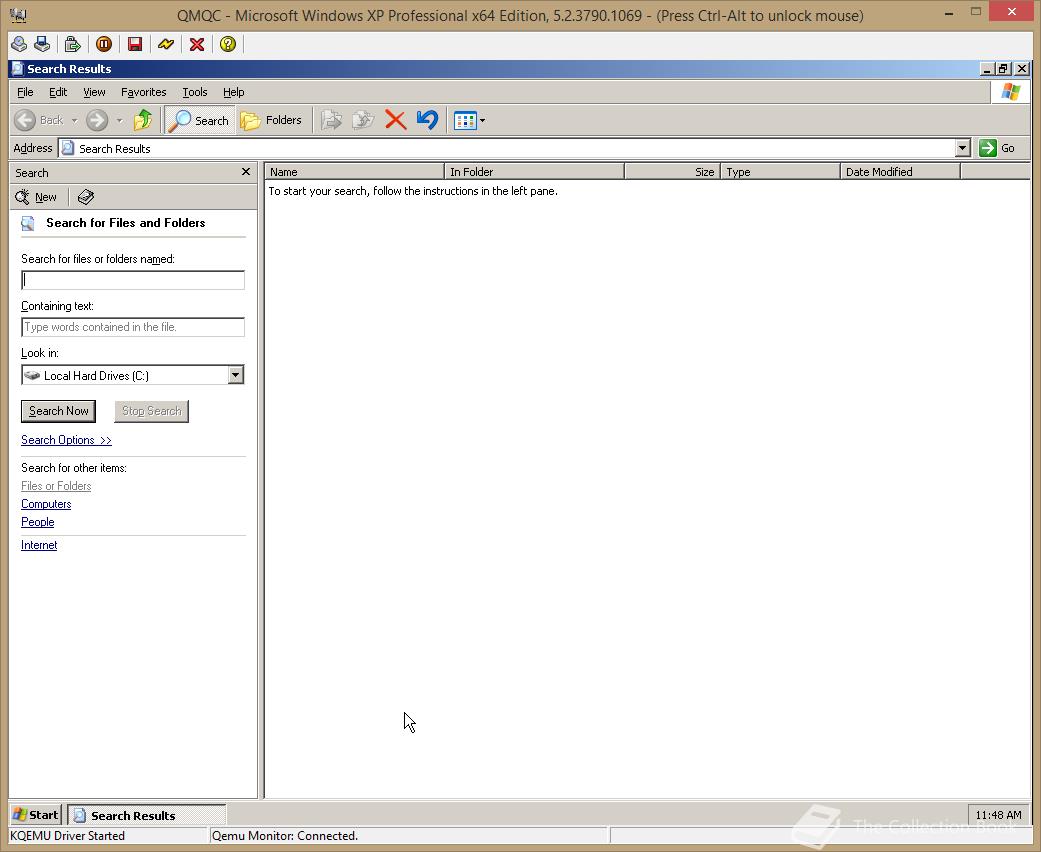The height and width of the screenshot is (852, 1041).
Task: Open the Favorites menu
Action: (x=143, y=92)
